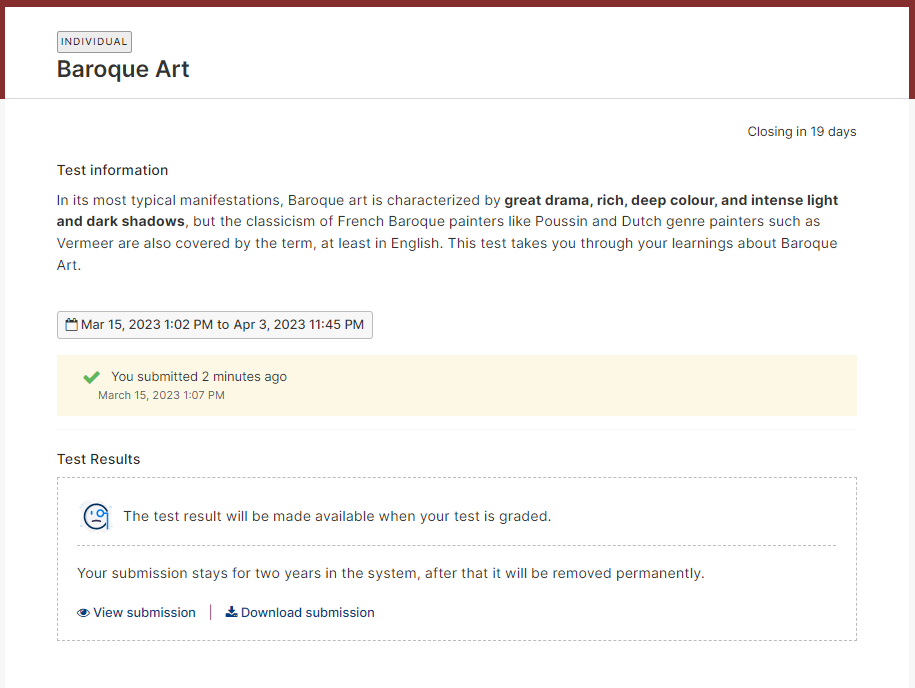The image size is (915, 688).
Task: Click the two-year submission retention notice
Action: pos(391,573)
